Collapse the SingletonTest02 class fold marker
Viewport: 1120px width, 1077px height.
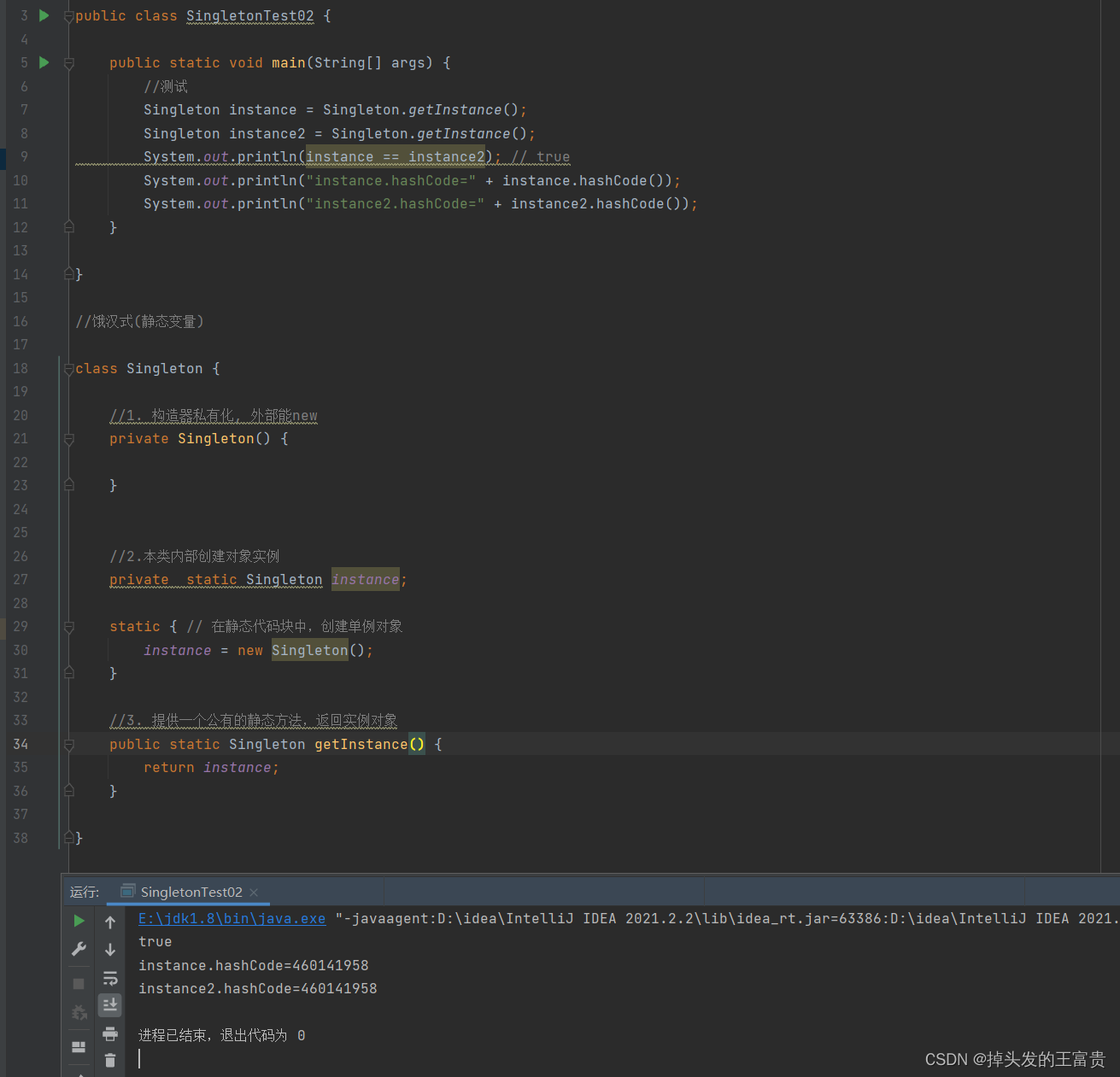point(69,16)
